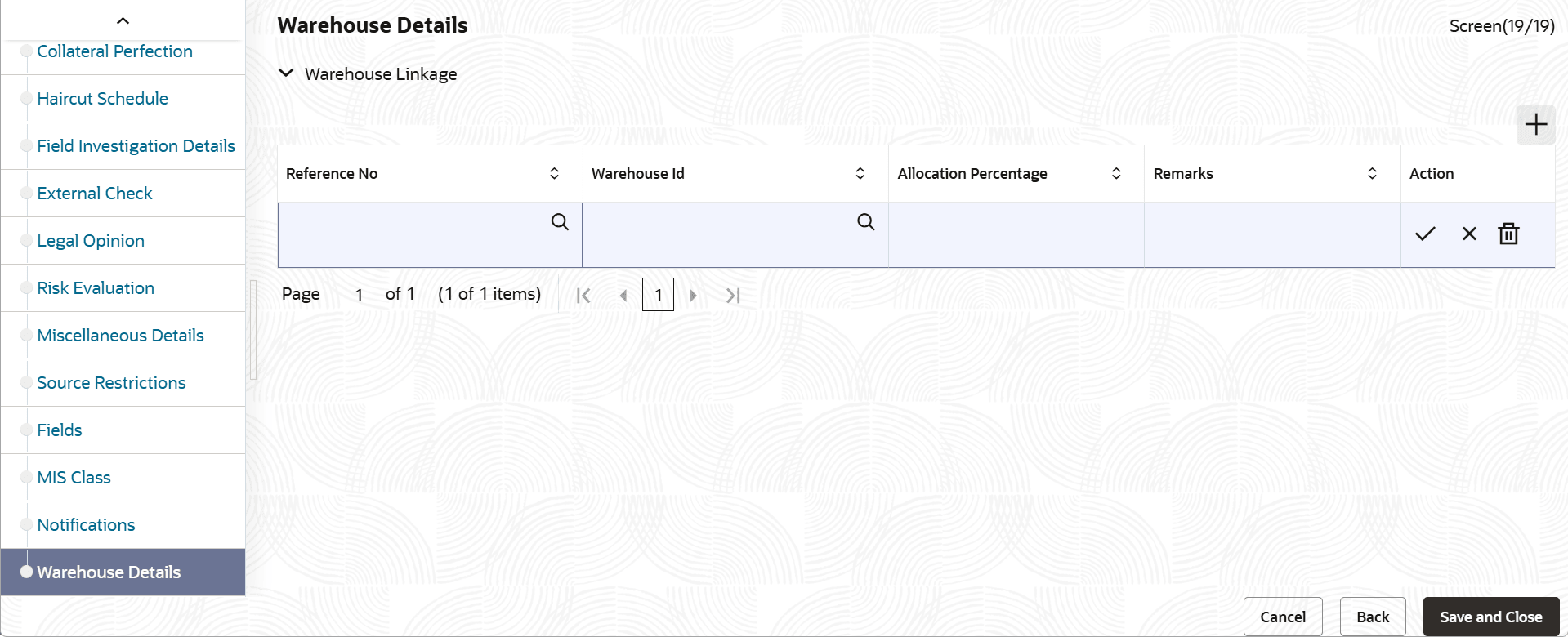This screenshot has width=1568, height=637.
Task: Collapse the Warehouse Linkage section
Action: click(x=285, y=73)
